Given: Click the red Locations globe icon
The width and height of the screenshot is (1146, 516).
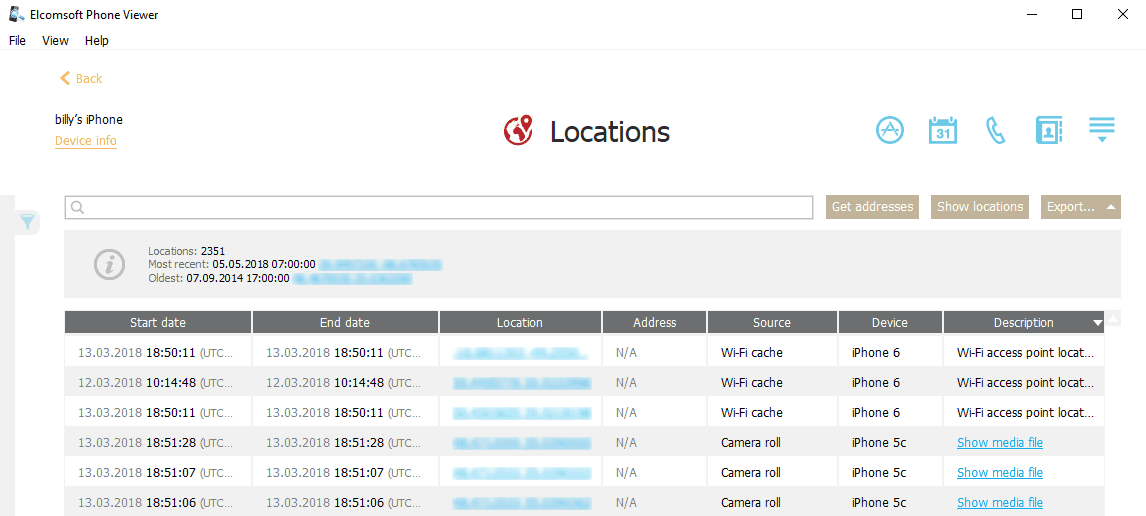Looking at the screenshot, I should point(518,131).
